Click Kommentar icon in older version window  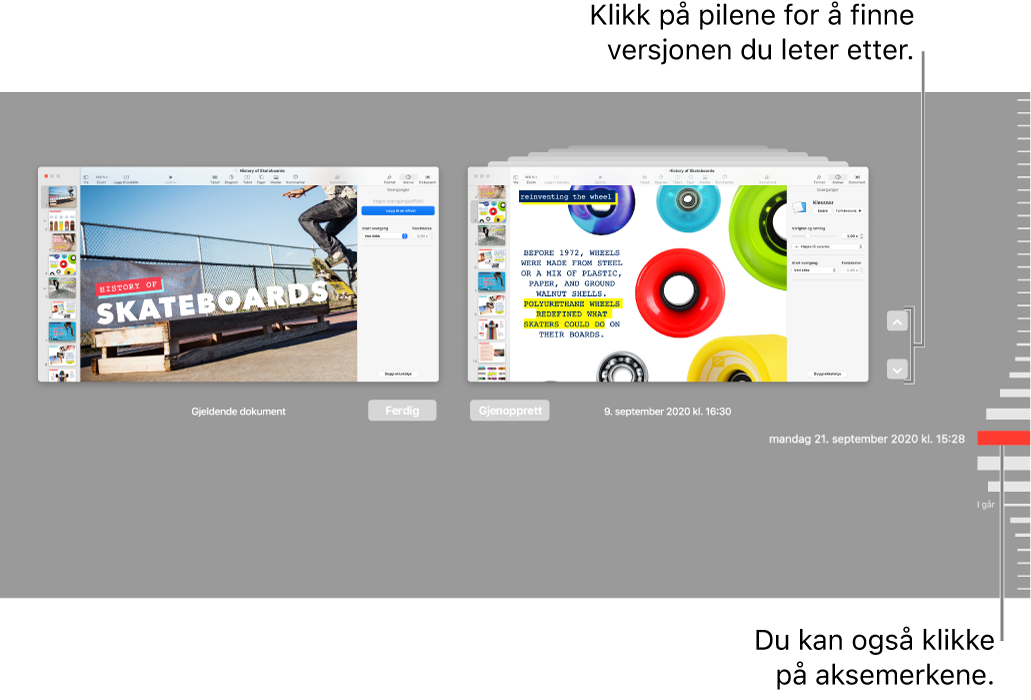725,179
